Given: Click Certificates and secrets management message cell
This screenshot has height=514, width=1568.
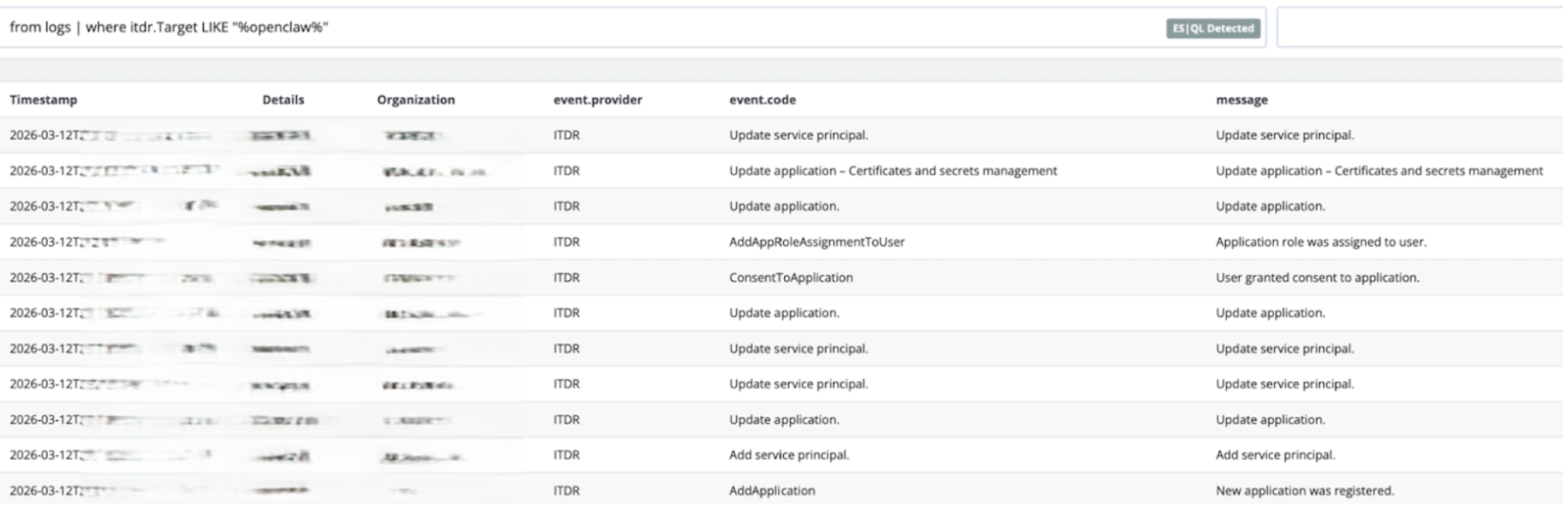Looking at the screenshot, I should [x=1379, y=171].
